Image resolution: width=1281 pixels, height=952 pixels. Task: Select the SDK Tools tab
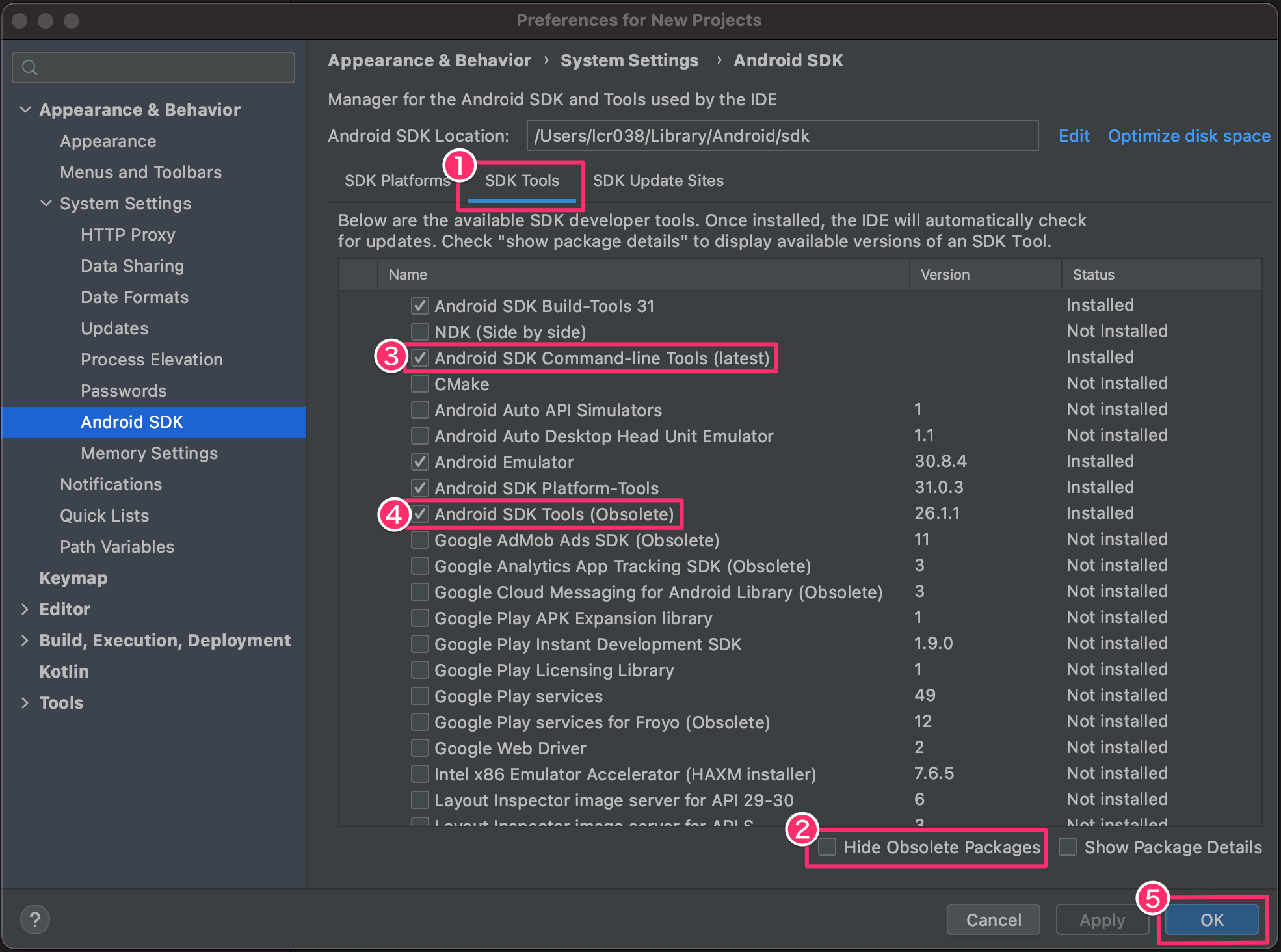pos(522,181)
